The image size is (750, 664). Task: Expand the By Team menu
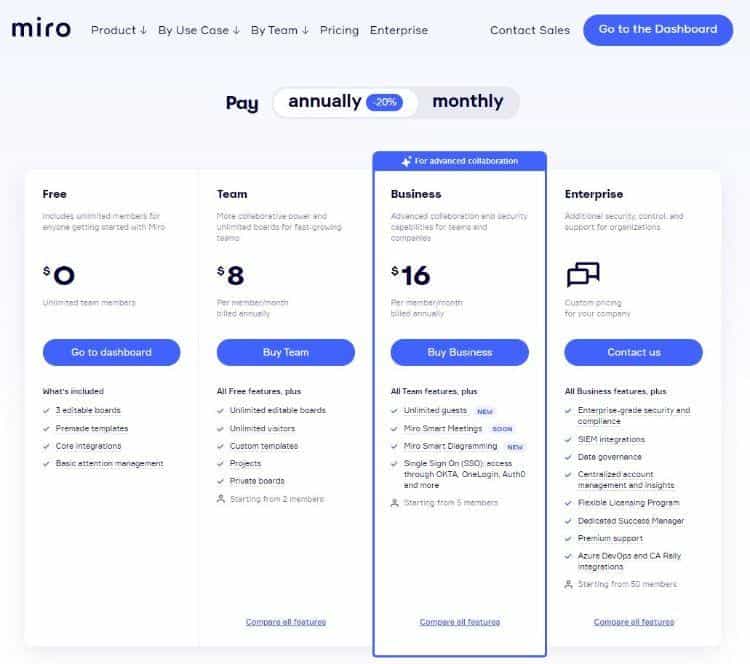click(x=279, y=30)
